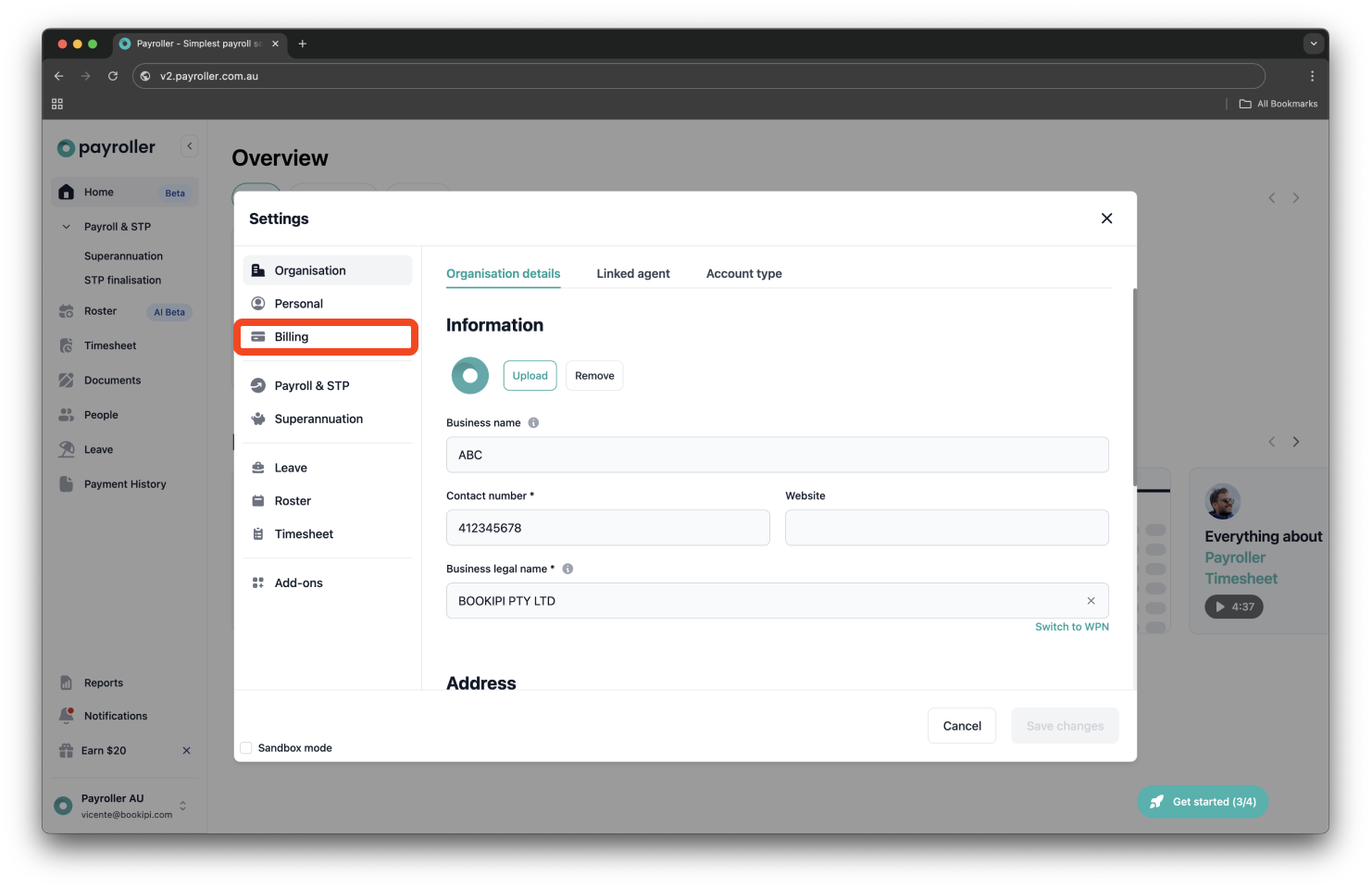1372x889 pixels.
Task: Dismiss the Earn $20 promotion
Action: (186, 750)
